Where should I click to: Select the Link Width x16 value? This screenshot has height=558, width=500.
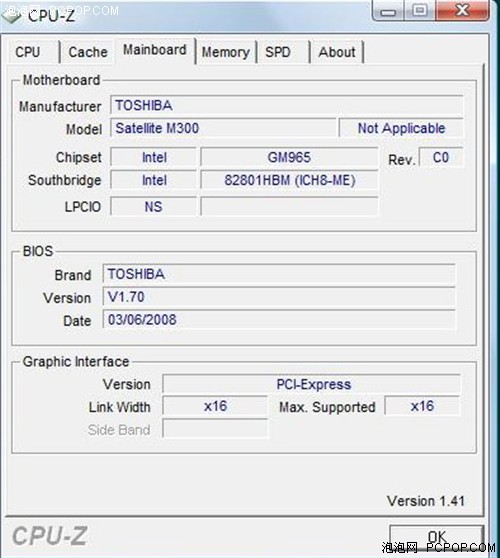point(215,406)
